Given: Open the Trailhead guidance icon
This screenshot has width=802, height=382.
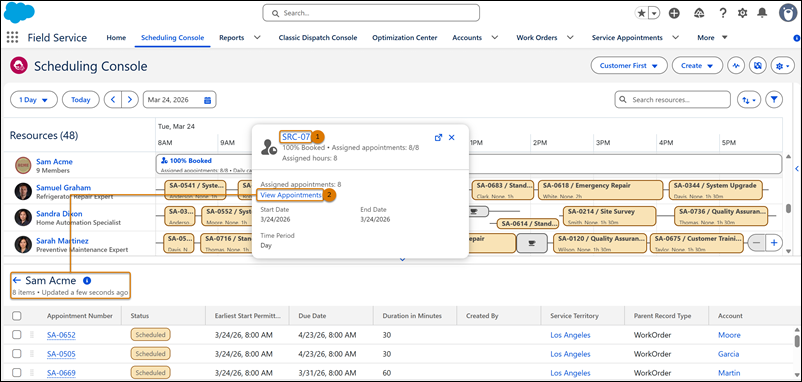Looking at the screenshot, I should (x=699, y=13).
